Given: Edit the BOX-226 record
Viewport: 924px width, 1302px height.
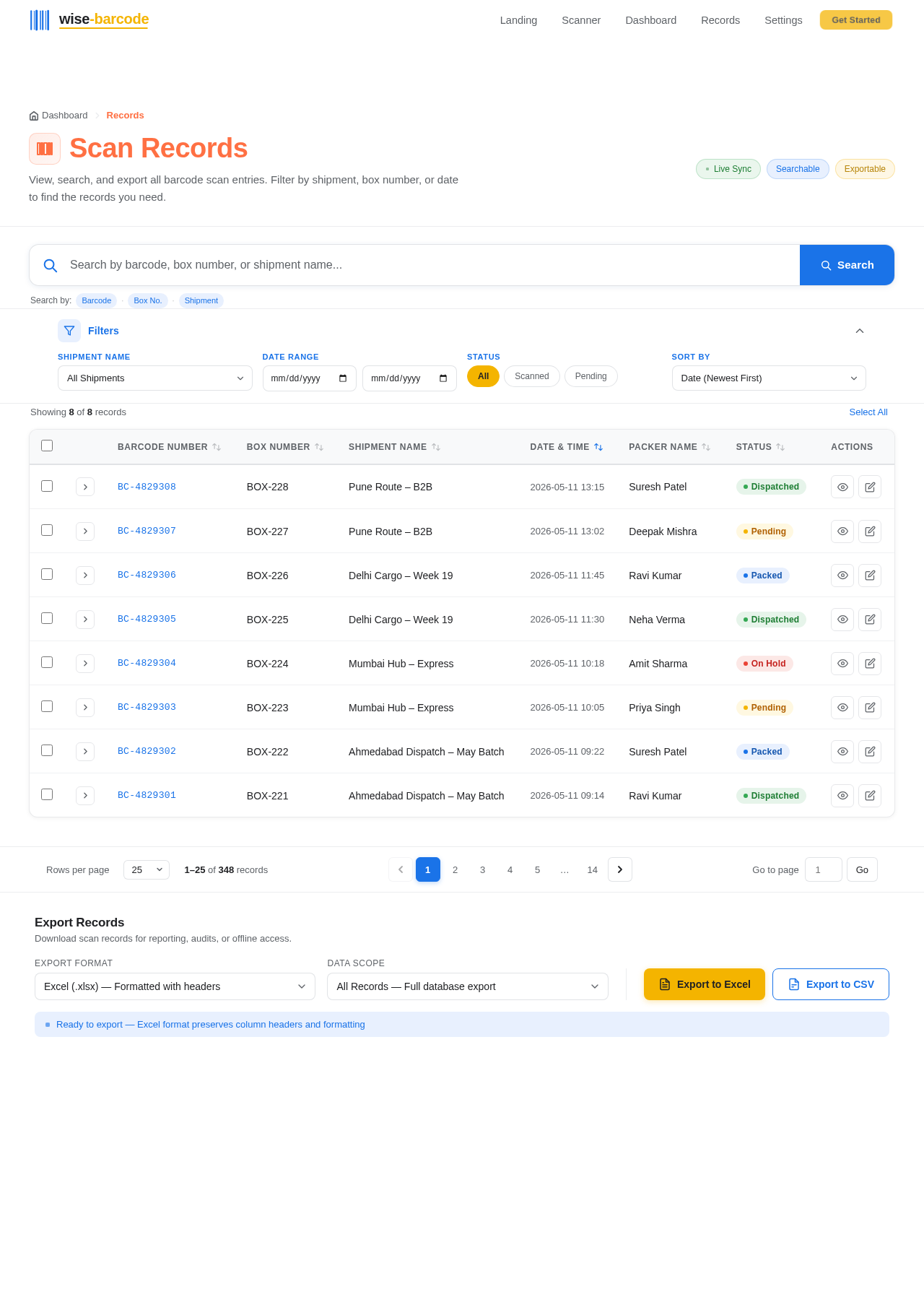Looking at the screenshot, I should pyautogui.click(x=870, y=575).
